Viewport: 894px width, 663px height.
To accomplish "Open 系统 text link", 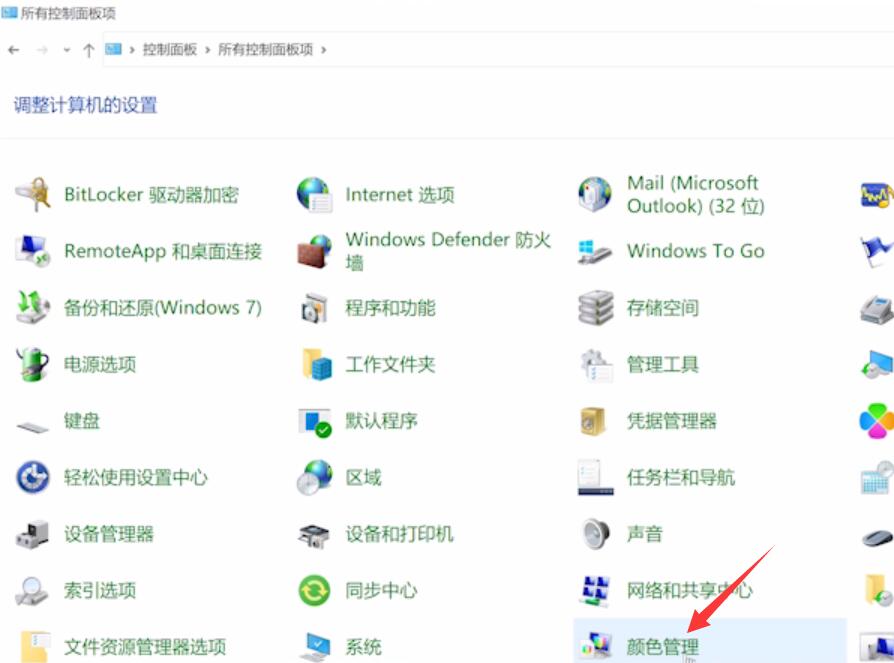I will (363, 647).
